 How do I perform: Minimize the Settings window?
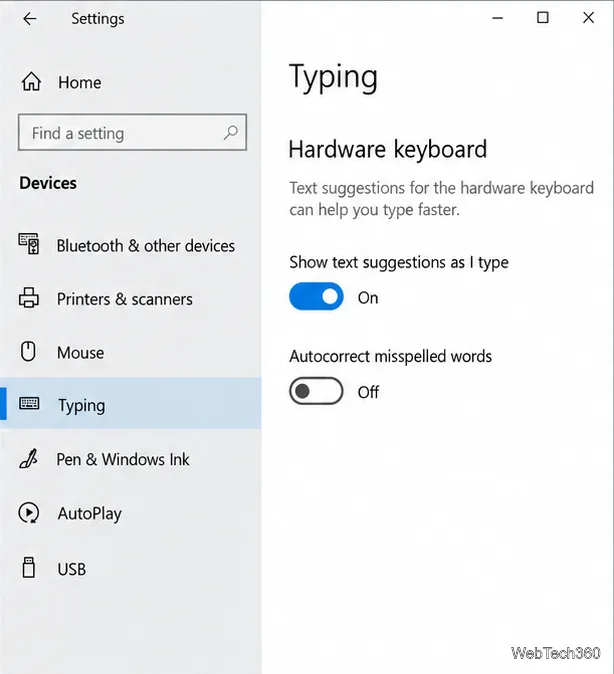point(497,18)
